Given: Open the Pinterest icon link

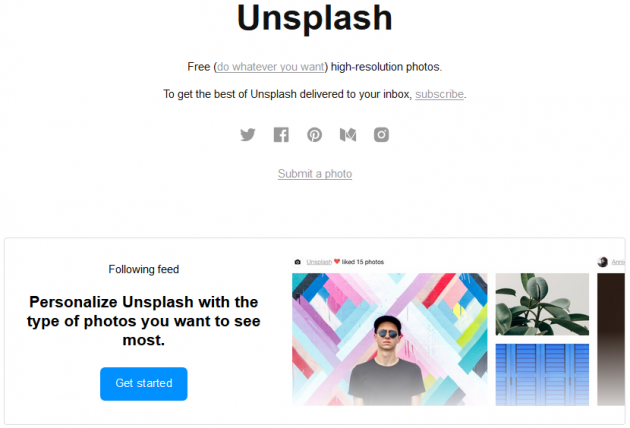Looking at the screenshot, I should click(x=314, y=135).
